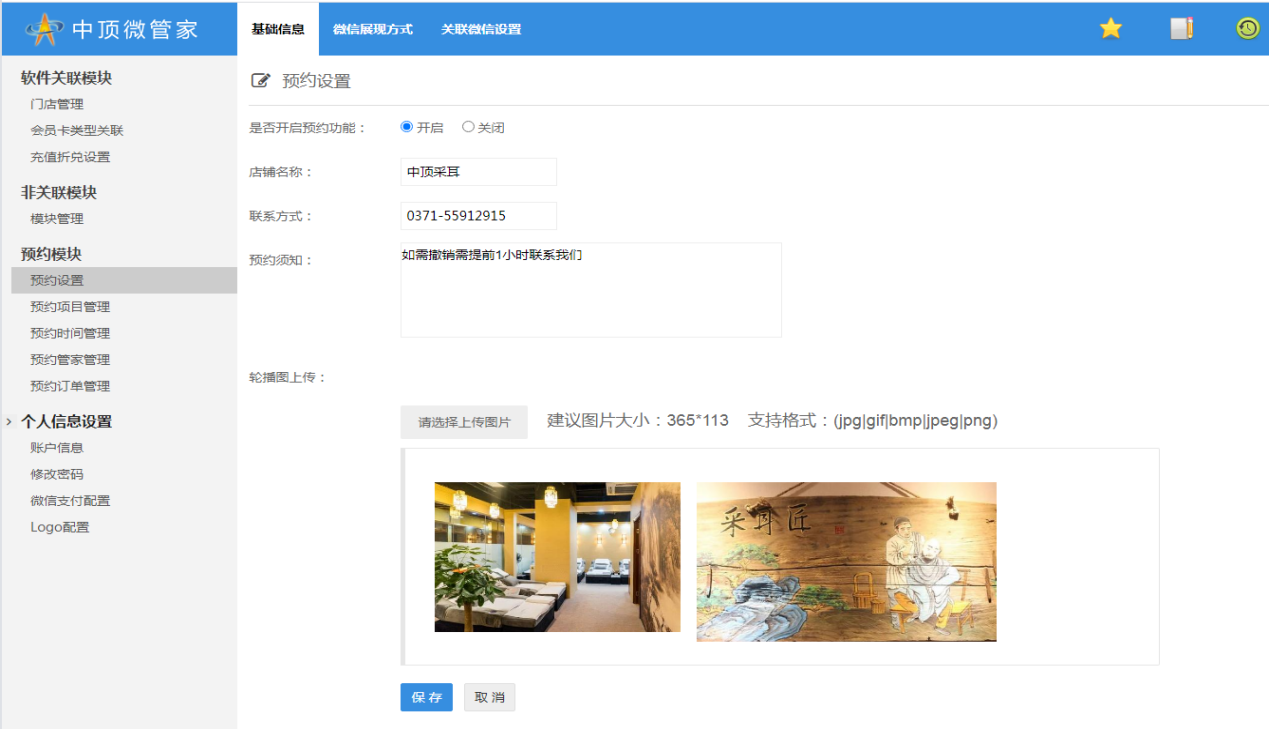
Task: Open the notepad icon in header
Action: pyautogui.click(x=1182, y=28)
